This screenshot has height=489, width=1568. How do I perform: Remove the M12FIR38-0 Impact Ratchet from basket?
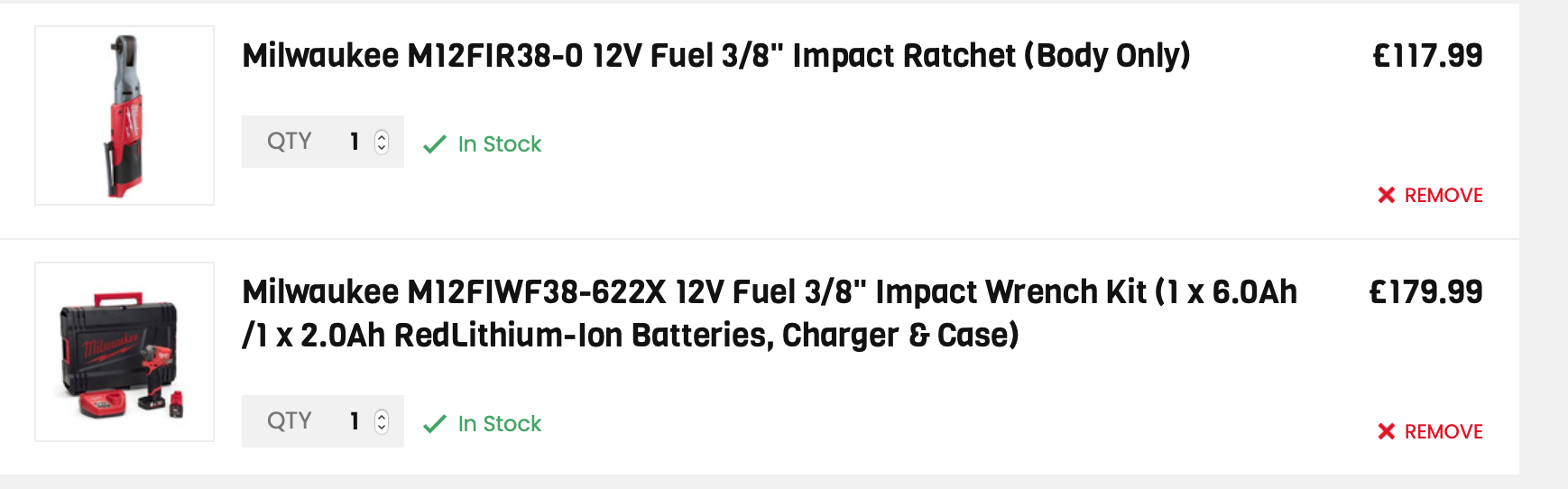(x=1443, y=195)
